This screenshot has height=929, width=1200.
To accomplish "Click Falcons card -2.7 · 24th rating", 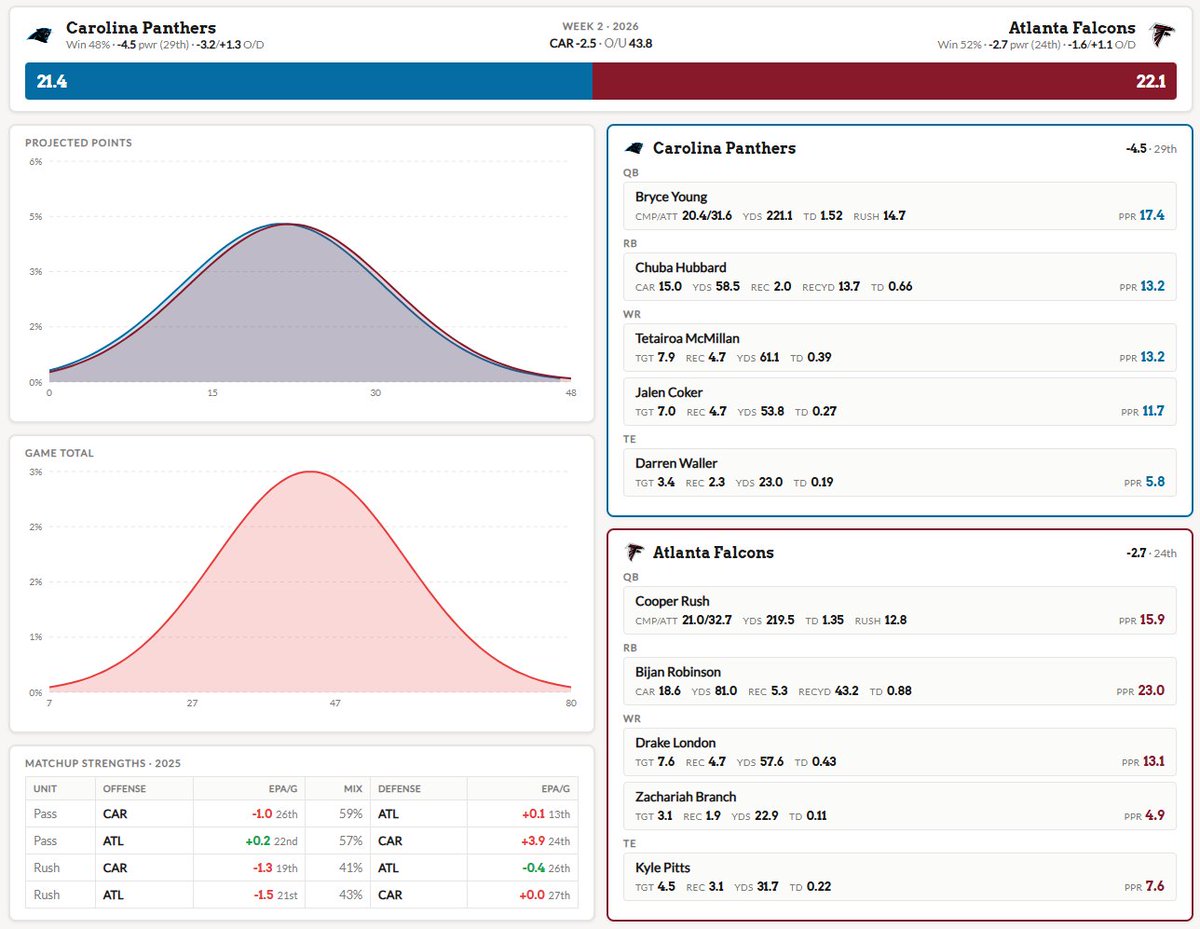I will 1151,552.
